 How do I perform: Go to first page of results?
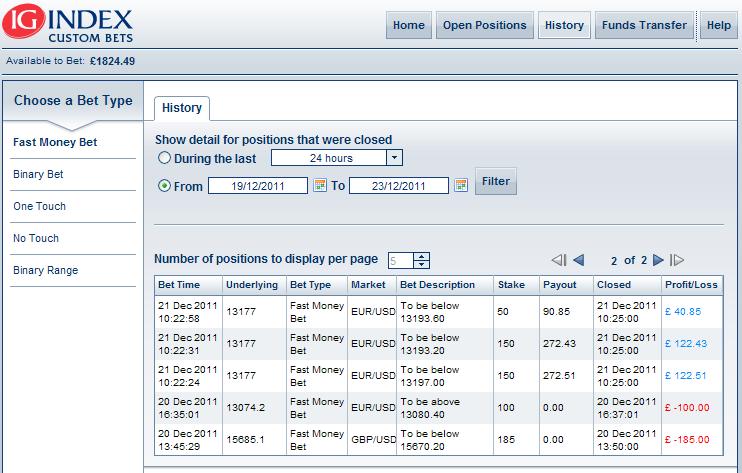point(559,260)
